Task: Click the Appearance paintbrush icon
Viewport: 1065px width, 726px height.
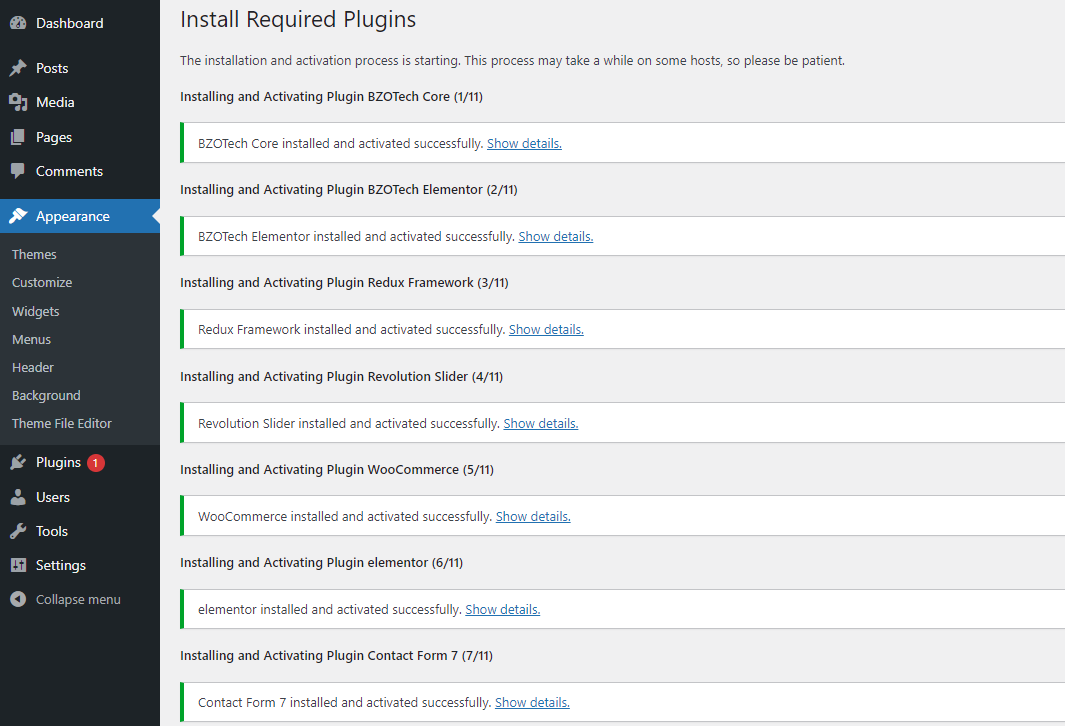Action: pos(18,216)
